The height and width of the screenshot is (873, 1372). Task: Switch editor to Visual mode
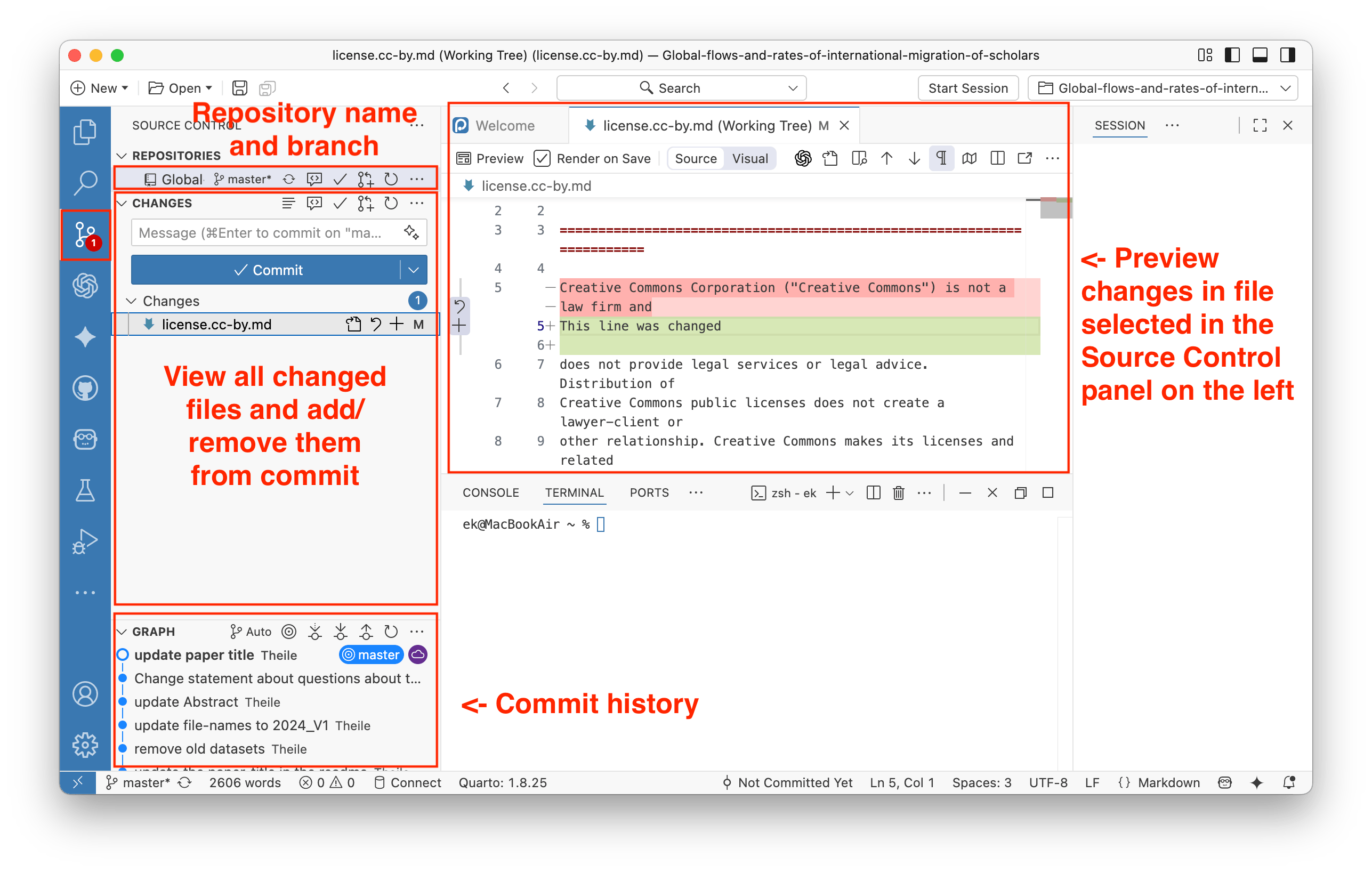click(750, 158)
